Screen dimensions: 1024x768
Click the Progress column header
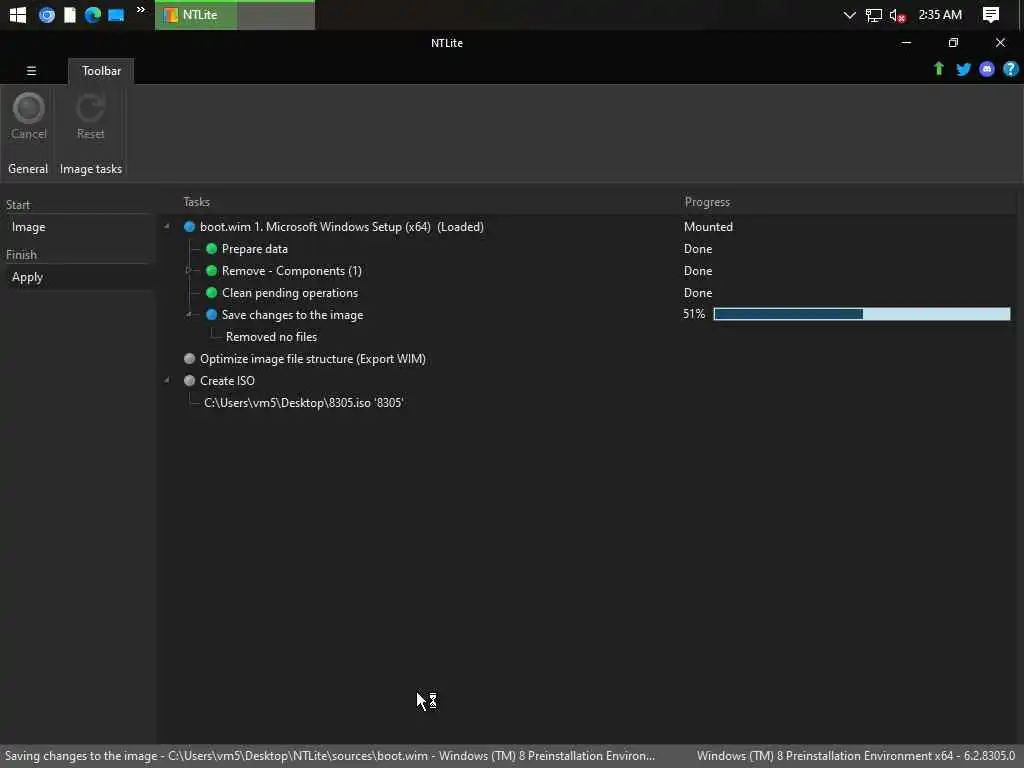pyautogui.click(x=707, y=202)
